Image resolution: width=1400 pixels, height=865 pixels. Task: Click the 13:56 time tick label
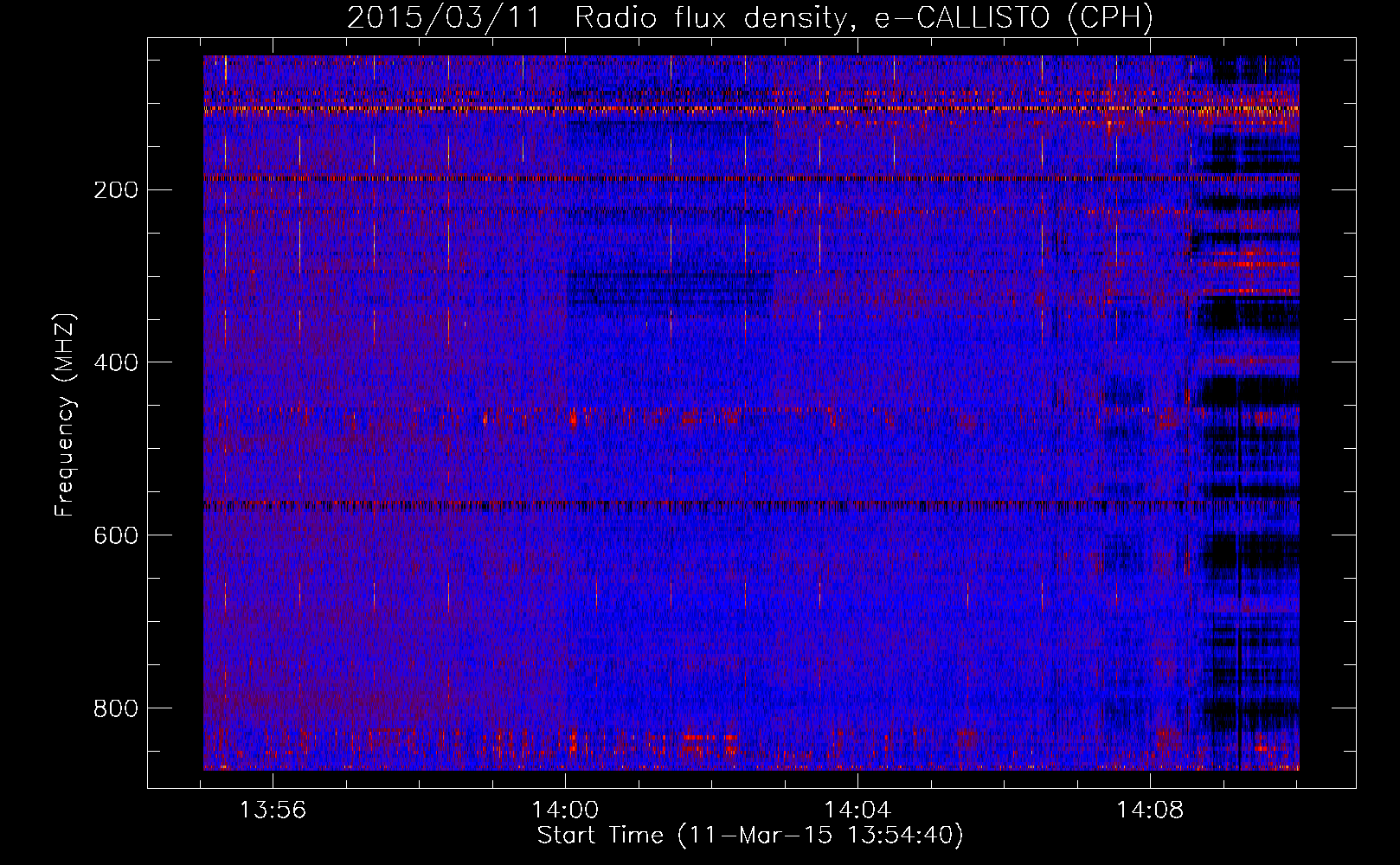tap(273, 810)
